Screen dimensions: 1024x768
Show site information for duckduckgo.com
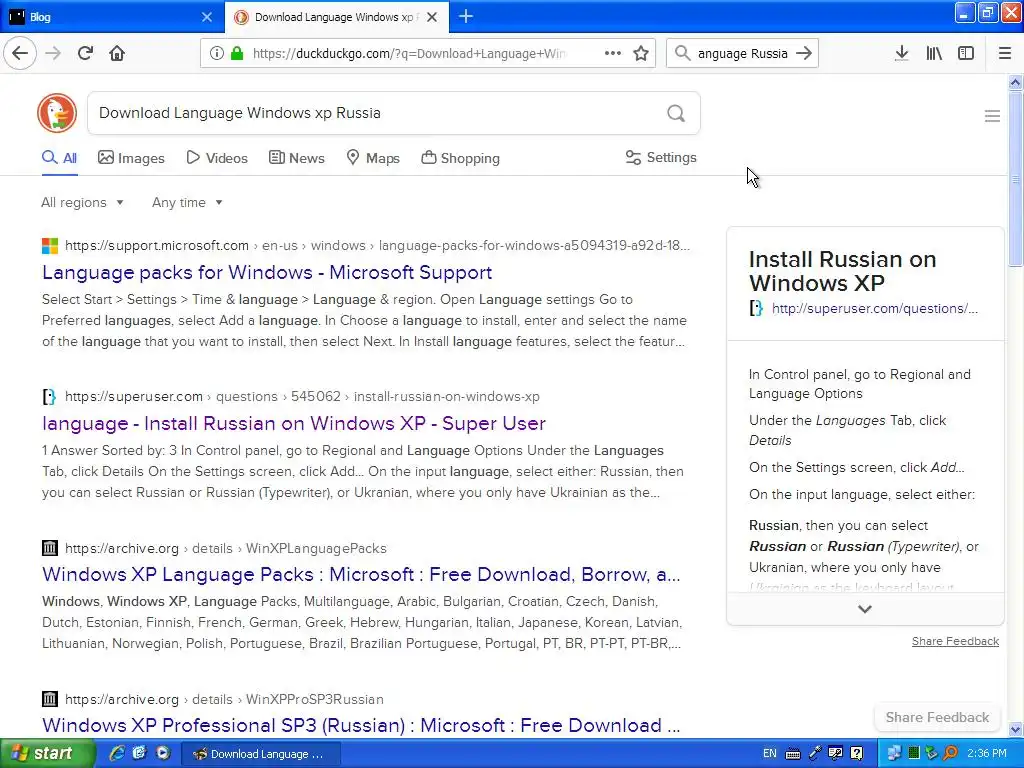point(217,53)
